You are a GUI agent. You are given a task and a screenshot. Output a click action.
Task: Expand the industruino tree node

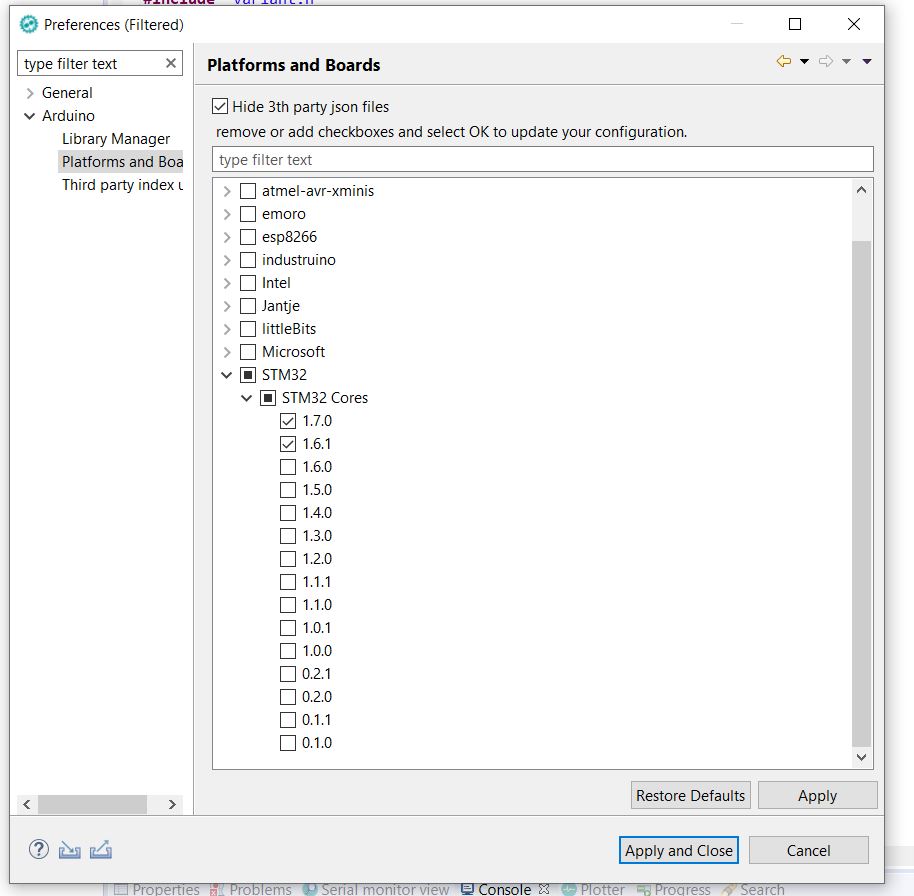pos(227,261)
